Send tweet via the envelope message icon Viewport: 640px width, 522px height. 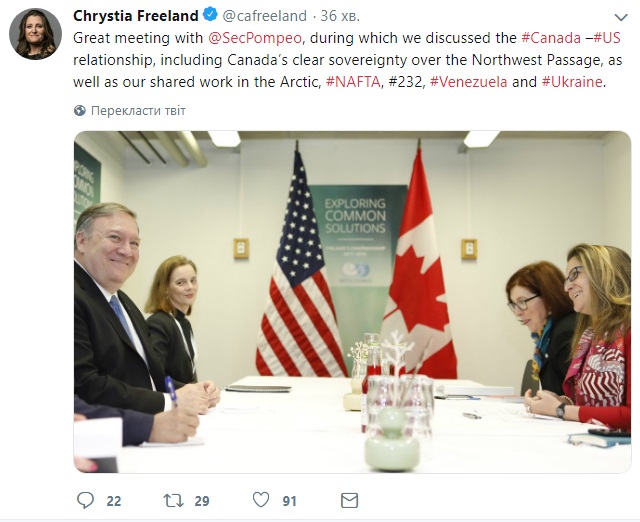(x=349, y=499)
